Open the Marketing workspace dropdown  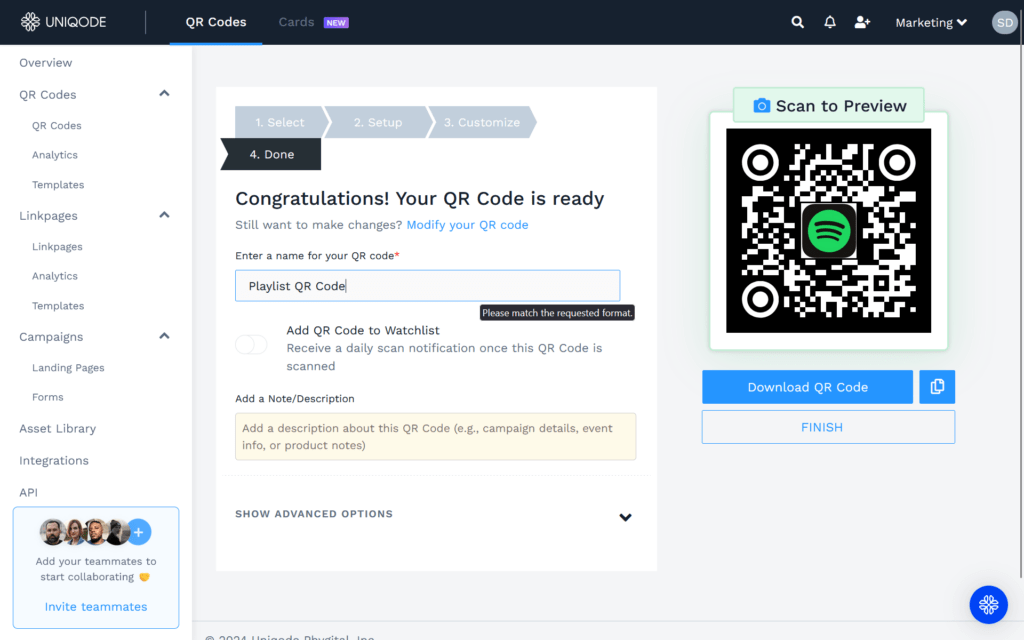[929, 22]
